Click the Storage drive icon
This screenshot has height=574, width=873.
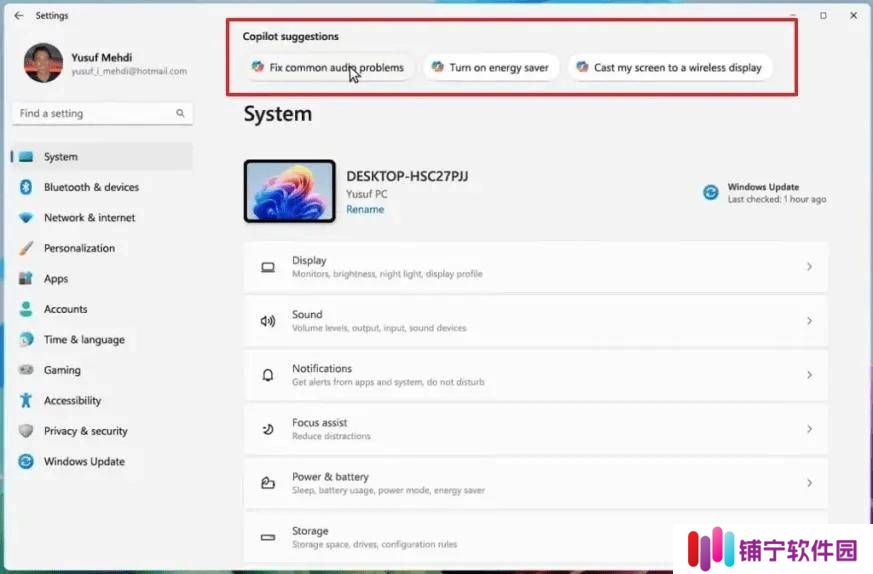[x=268, y=537]
